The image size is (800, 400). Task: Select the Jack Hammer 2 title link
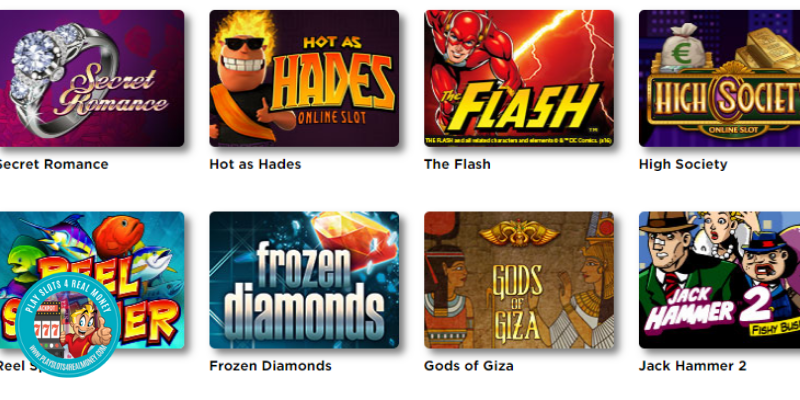click(x=692, y=366)
